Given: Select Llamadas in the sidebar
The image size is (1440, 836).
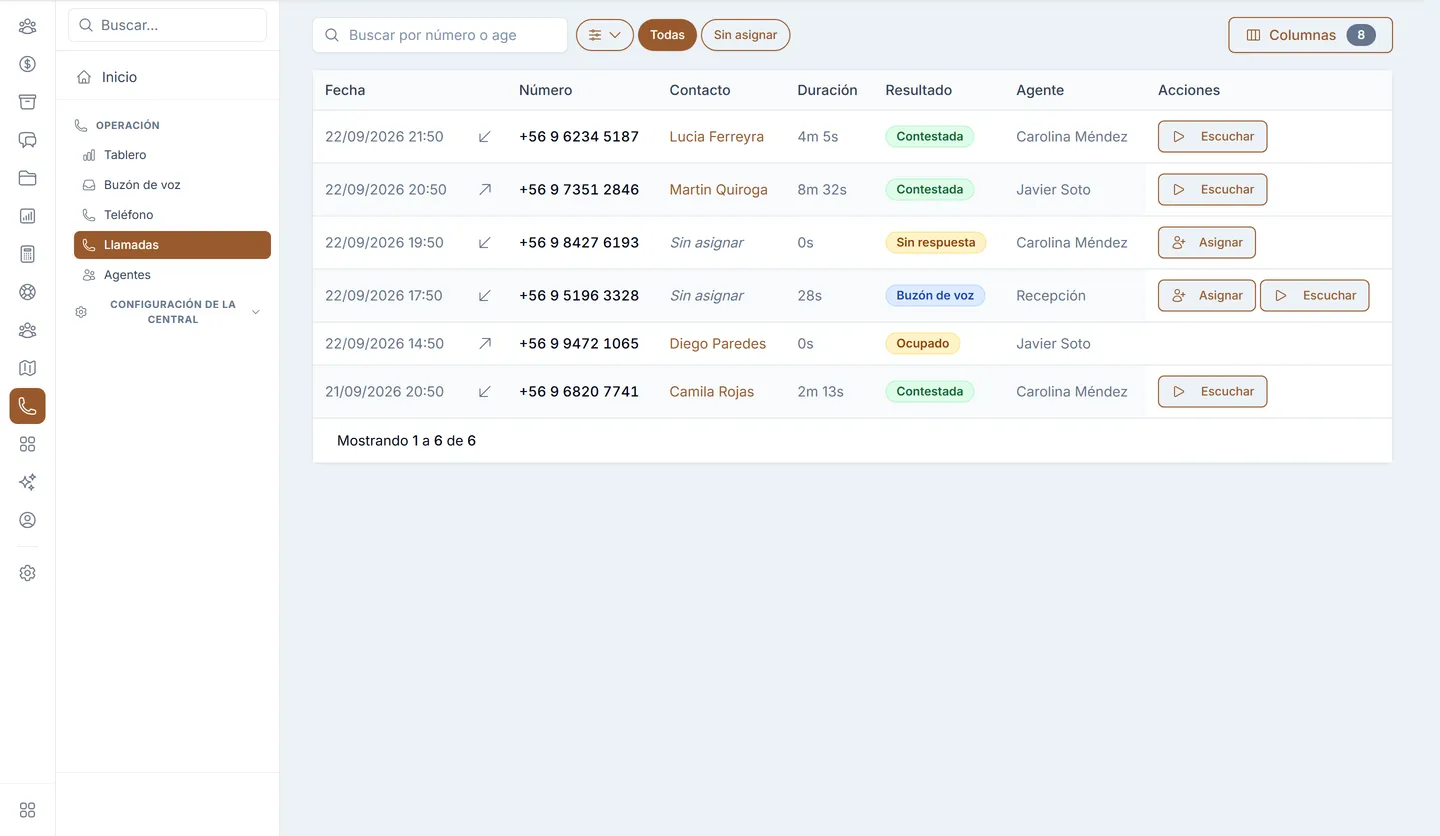Looking at the screenshot, I should pyautogui.click(x=172, y=245).
